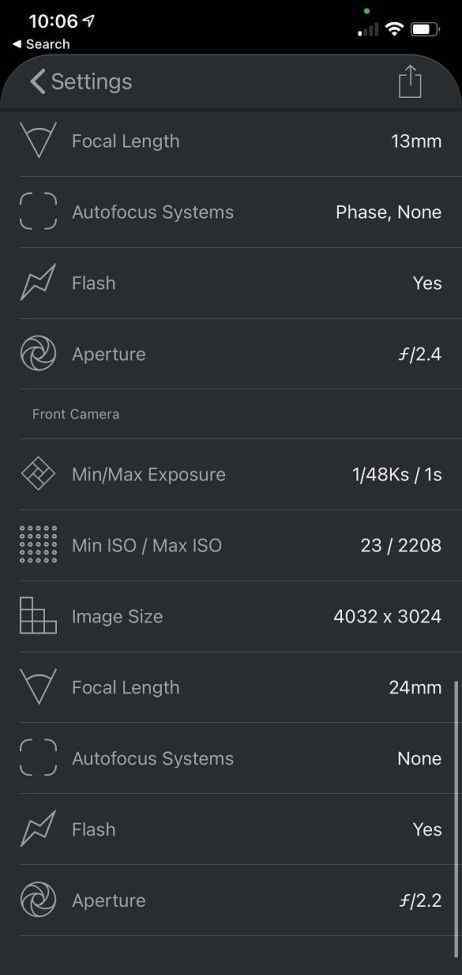Image resolution: width=462 pixels, height=975 pixels.
Task: Tap the Front Camera section header
Action: (x=76, y=414)
